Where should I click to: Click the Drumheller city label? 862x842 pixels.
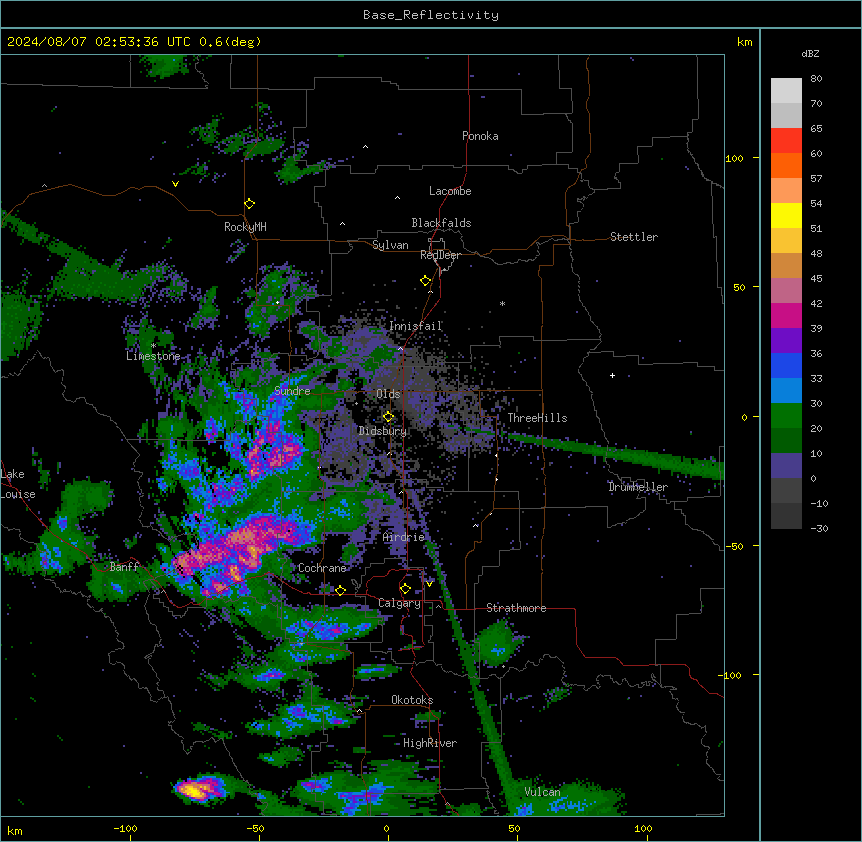click(x=638, y=487)
